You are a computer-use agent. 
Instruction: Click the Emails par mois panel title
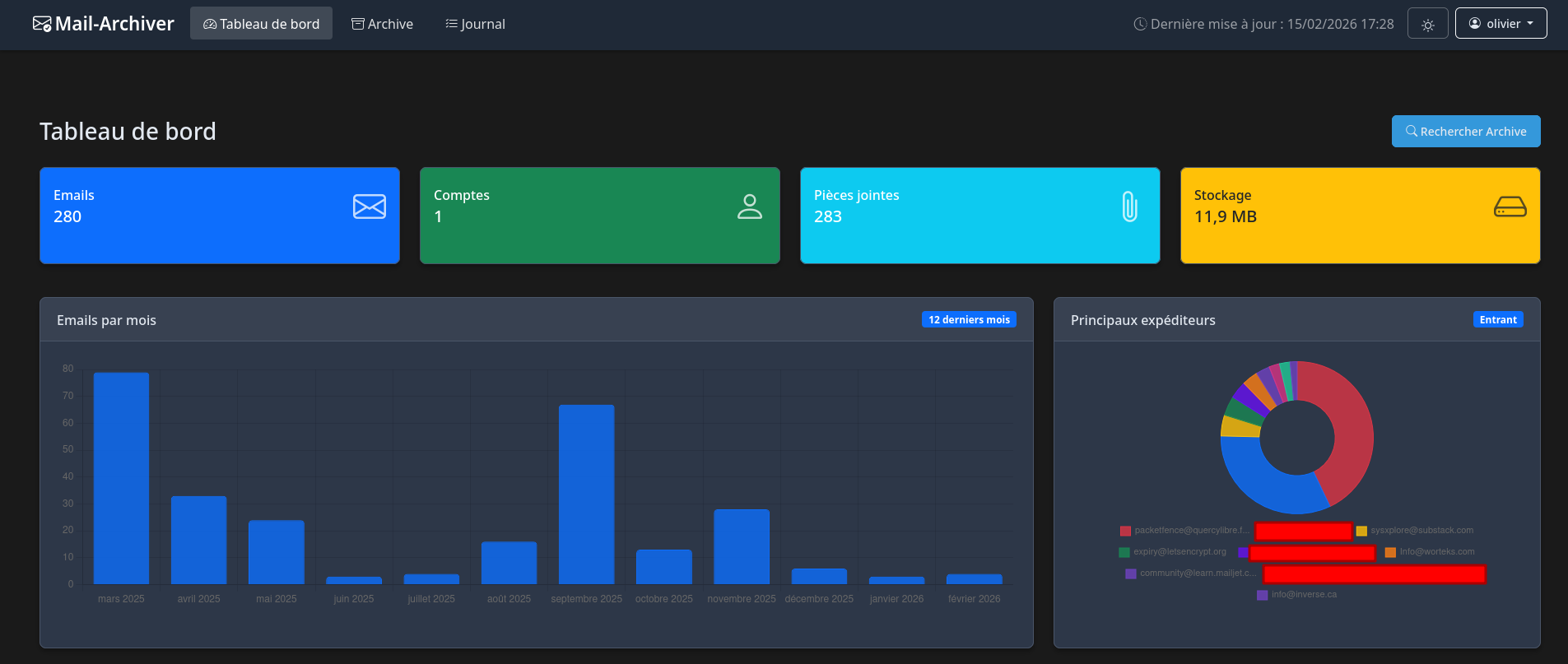click(x=106, y=320)
